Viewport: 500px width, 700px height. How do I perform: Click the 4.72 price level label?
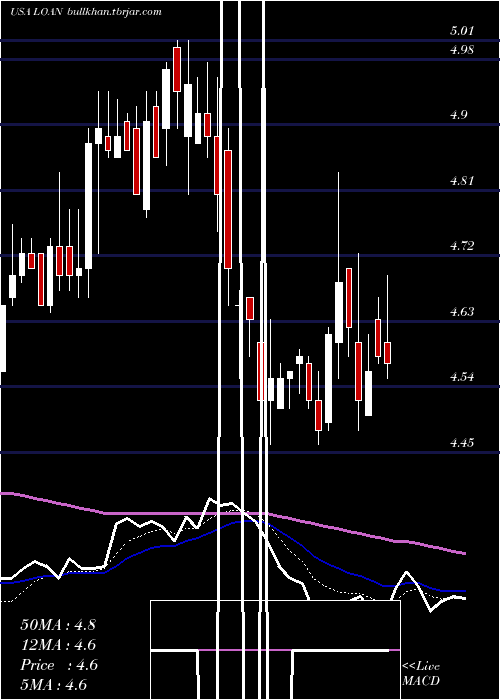coord(462,246)
